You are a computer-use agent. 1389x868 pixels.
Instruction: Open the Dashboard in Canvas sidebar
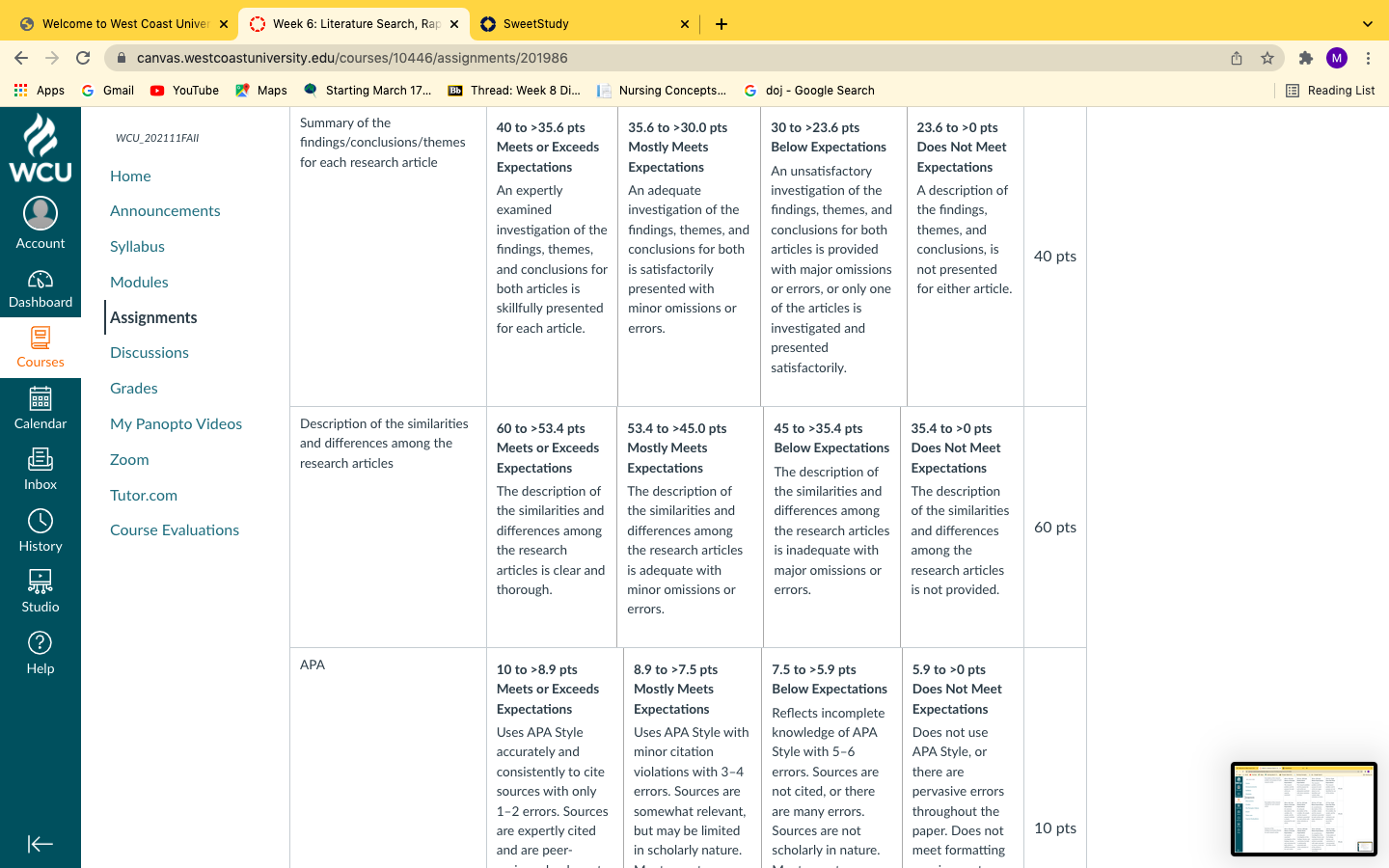click(x=41, y=289)
